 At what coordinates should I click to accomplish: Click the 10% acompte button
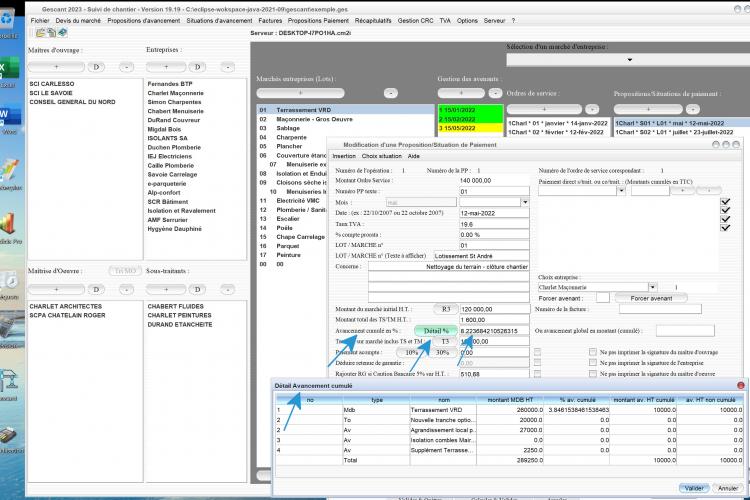411,352
